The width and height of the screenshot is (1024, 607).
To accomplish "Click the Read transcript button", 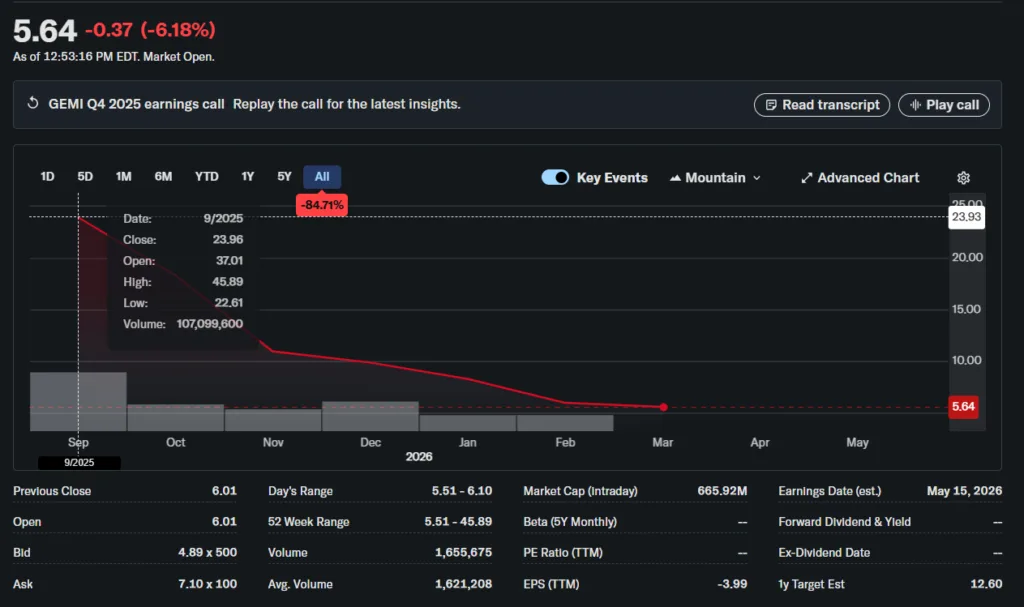I will [x=821, y=105].
